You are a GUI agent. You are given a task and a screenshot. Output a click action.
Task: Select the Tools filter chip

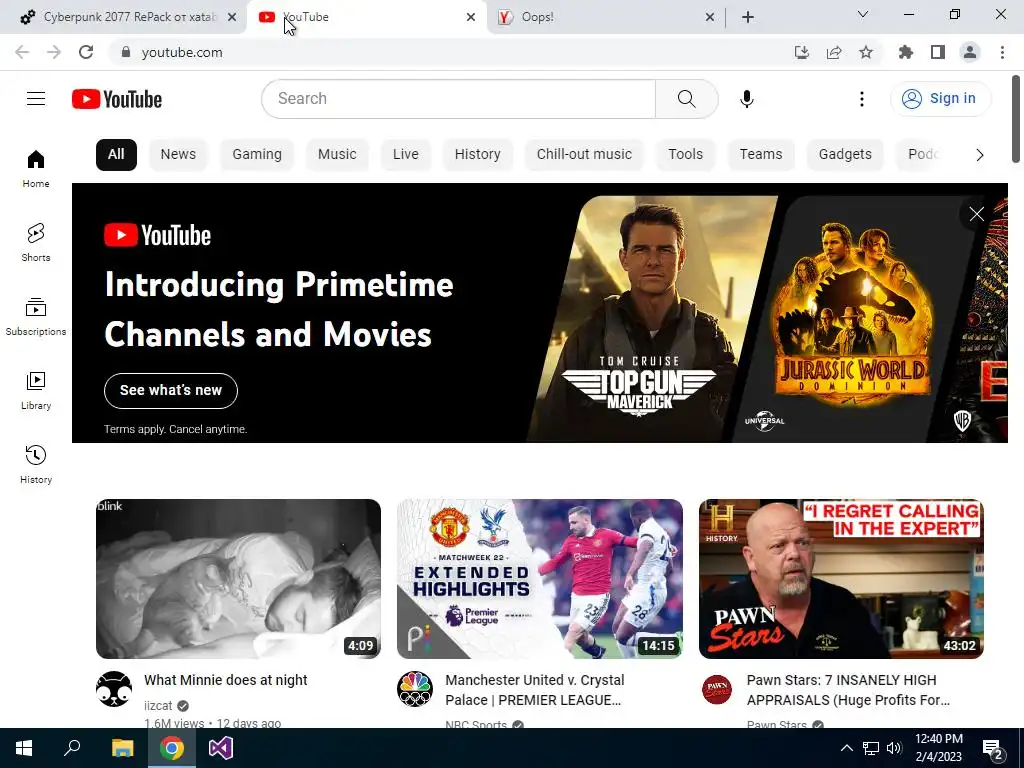click(x=685, y=155)
